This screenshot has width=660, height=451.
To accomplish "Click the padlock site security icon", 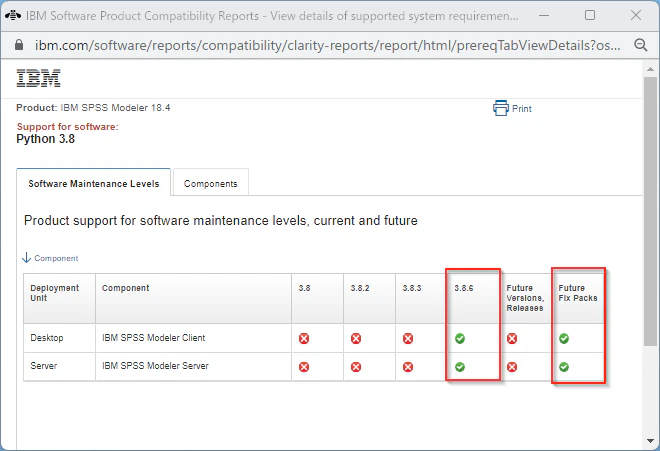I will pyautogui.click(x=19, y=45).
